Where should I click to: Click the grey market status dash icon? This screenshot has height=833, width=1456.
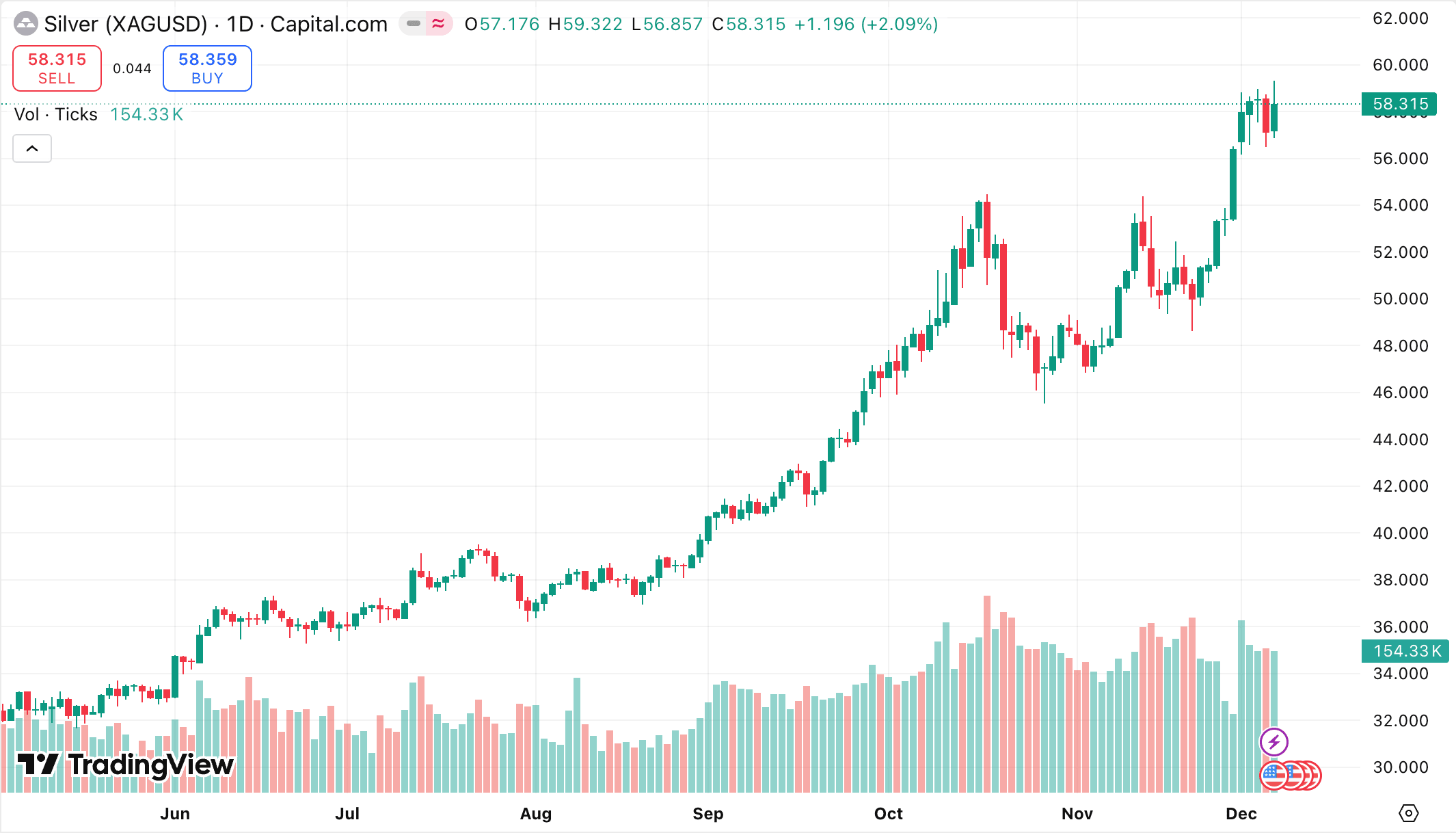(x=413, y=24)
